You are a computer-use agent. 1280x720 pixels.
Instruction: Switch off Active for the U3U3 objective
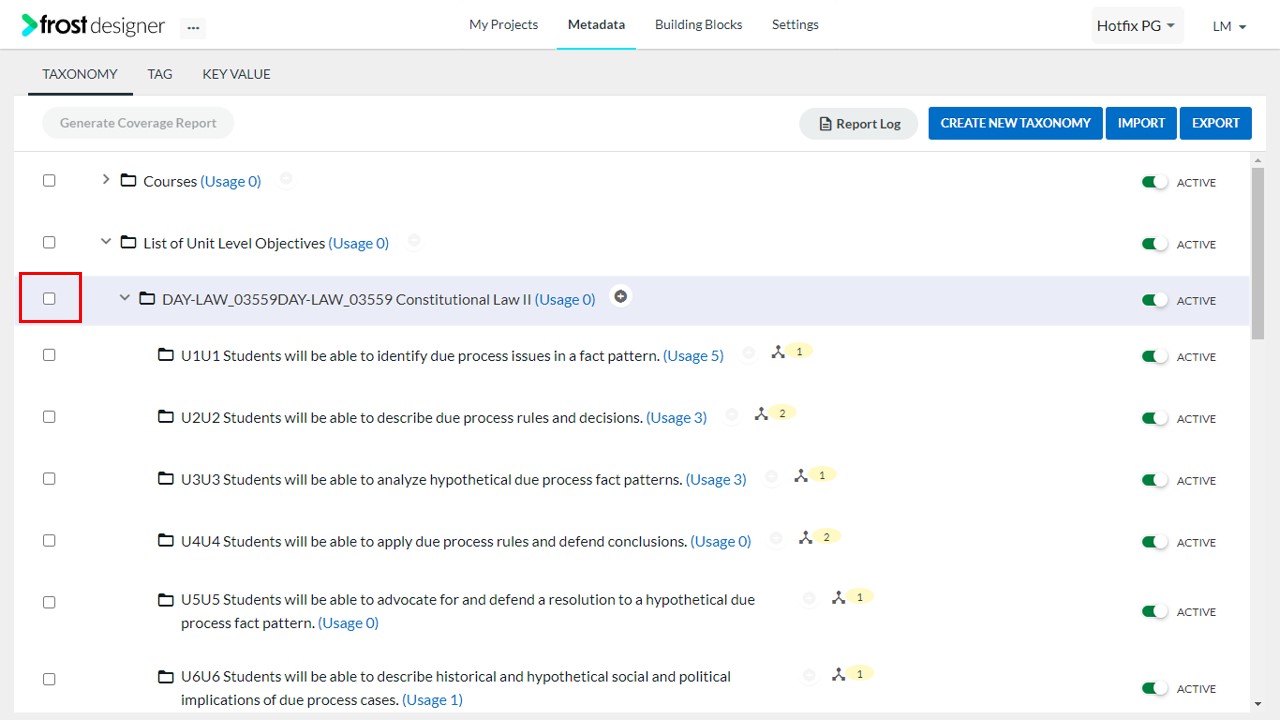click(x=1155, y=481)
